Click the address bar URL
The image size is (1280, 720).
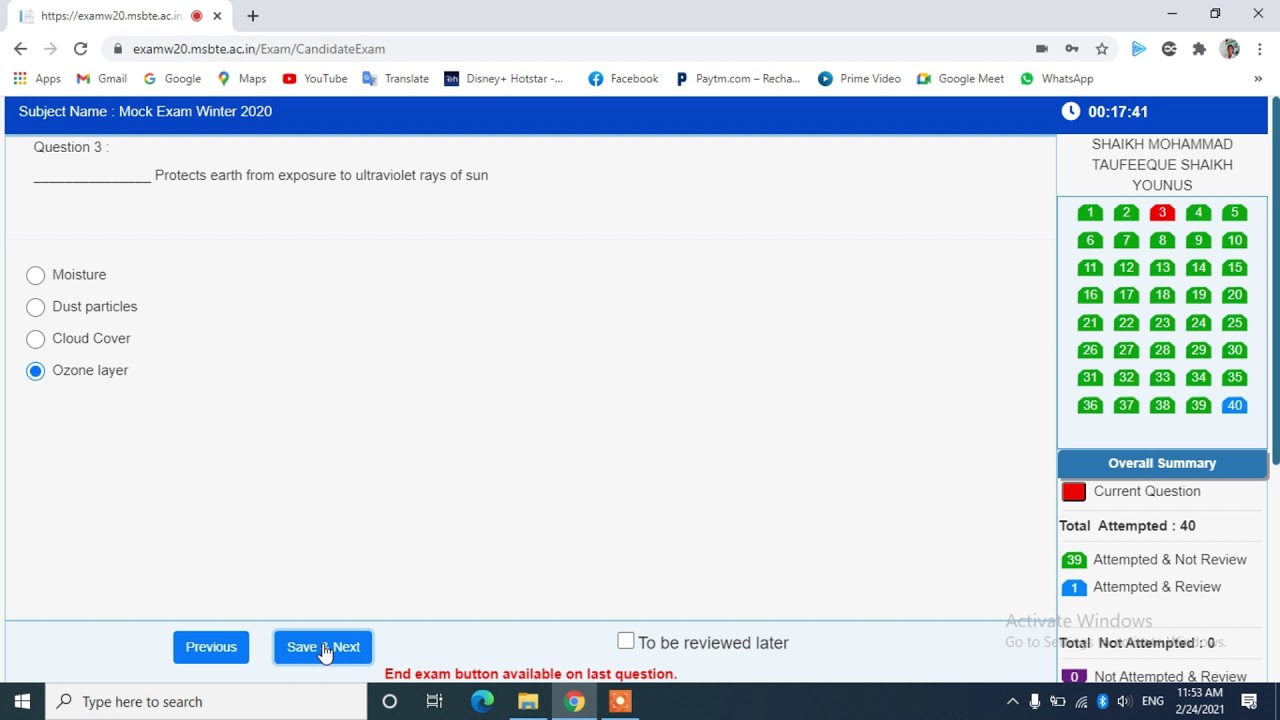point(259,48)
